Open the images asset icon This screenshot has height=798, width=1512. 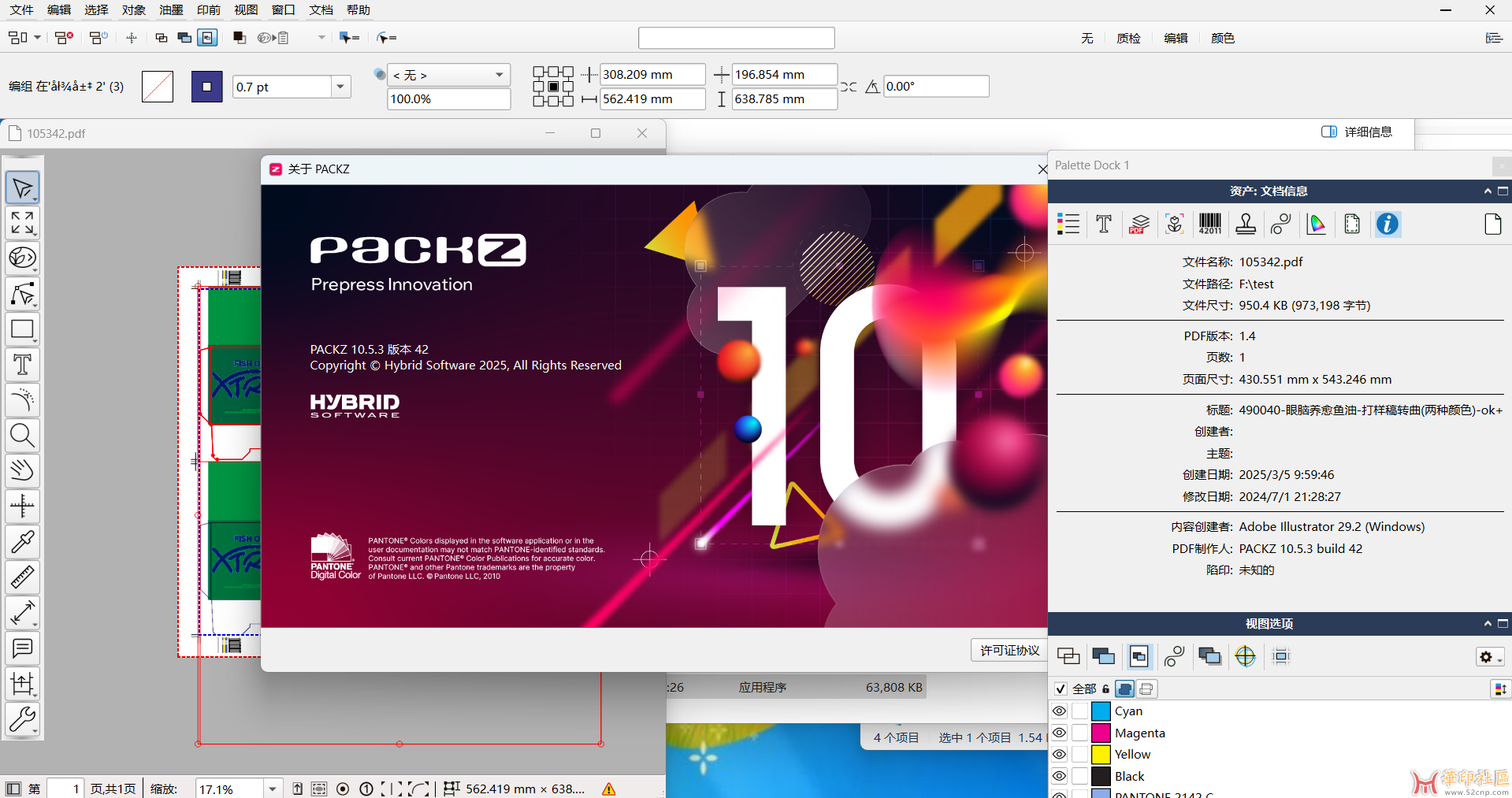pyautogui.click(x=1175, y=225)
